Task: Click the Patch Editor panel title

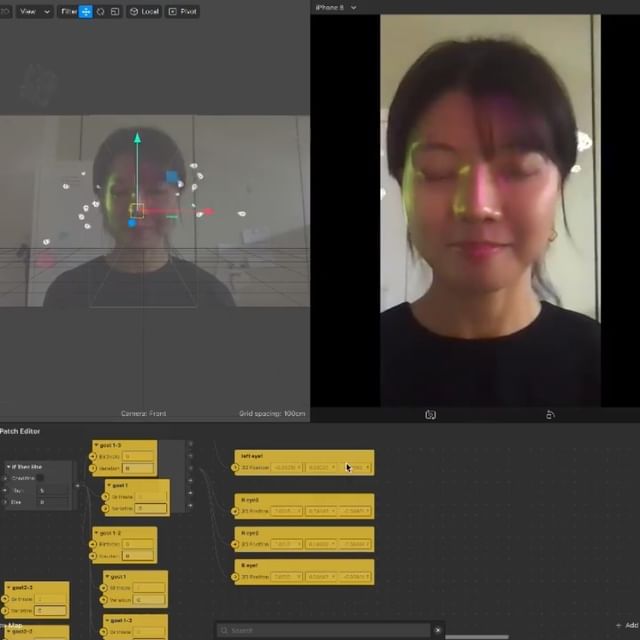Action: tap(20, 431)
